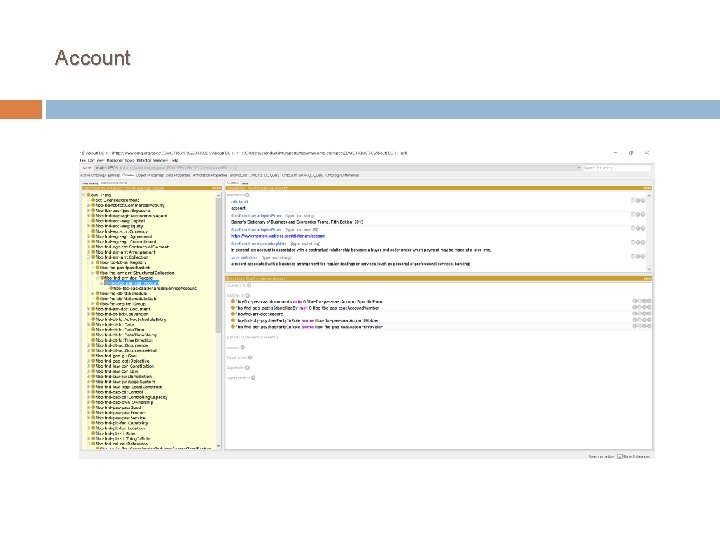This screenshot has width=720, height=540.
Task: Select the Constitution class in tree
Action: pyautogui.click(x=125, y=366)
